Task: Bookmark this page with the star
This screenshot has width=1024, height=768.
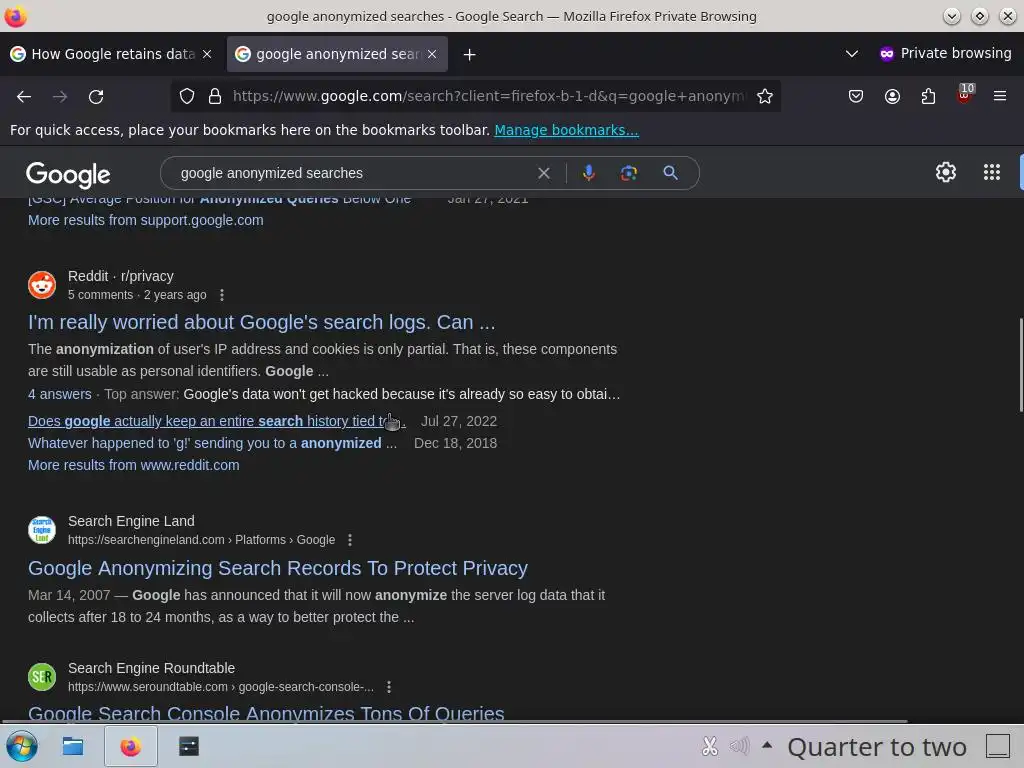Action: coord(765,97)
